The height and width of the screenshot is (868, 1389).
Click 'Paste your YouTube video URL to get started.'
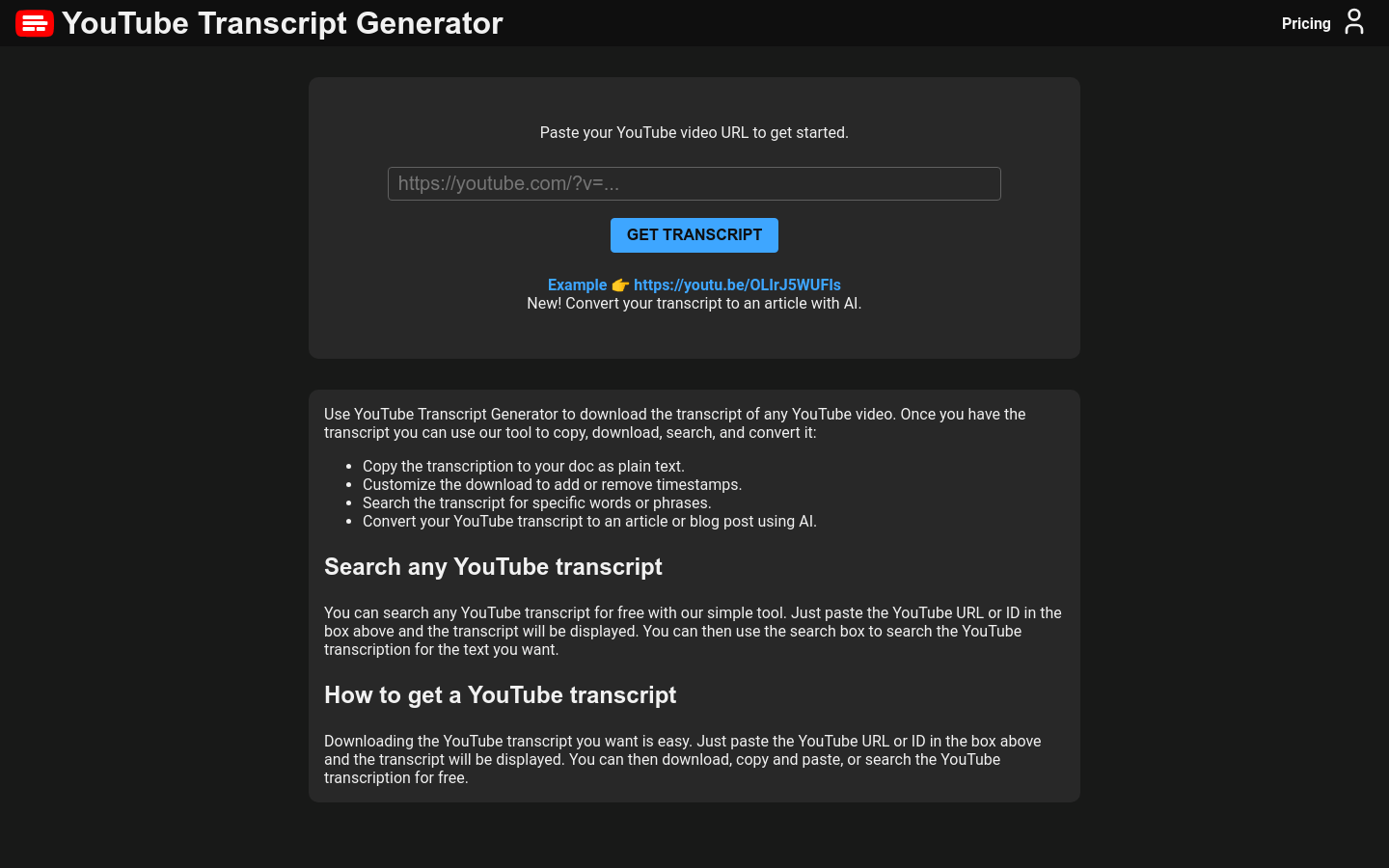point(694,133)
